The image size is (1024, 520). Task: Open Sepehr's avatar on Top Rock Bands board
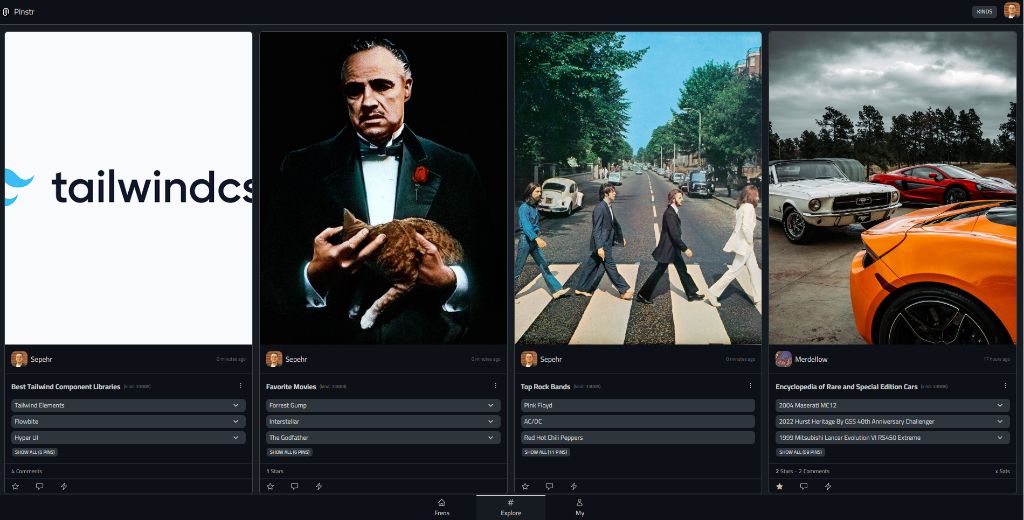click(529, 359)
